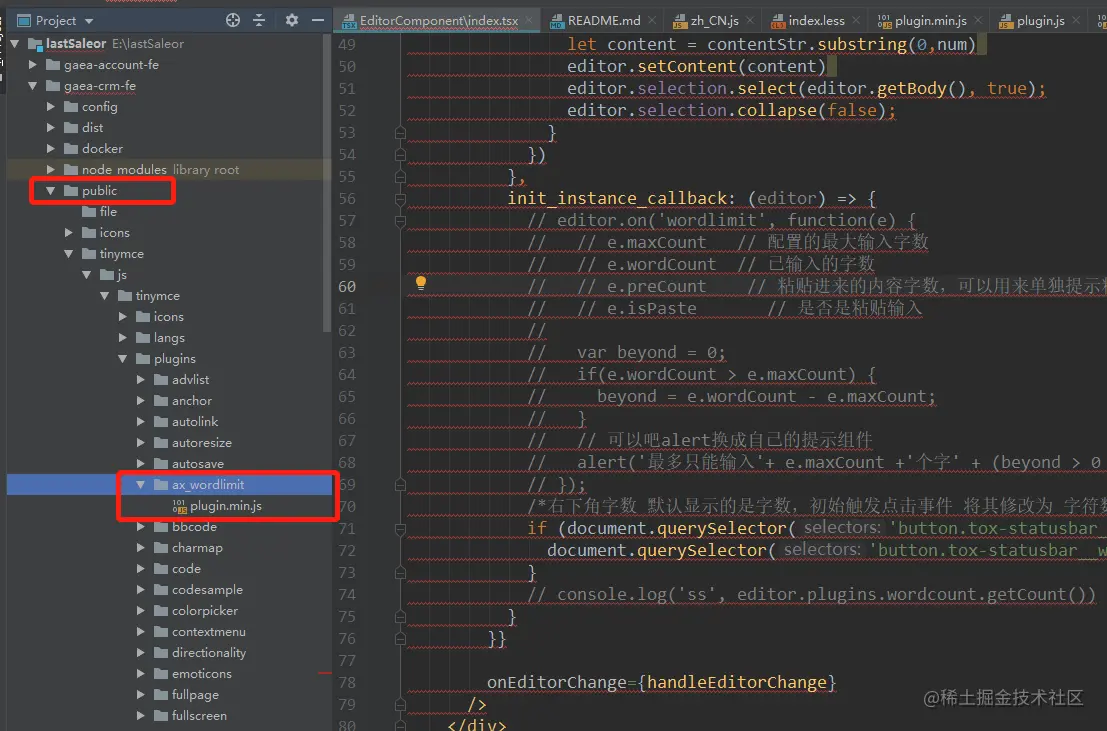Close the zh_CN.js tab
1107x731 pixels.
750,20
